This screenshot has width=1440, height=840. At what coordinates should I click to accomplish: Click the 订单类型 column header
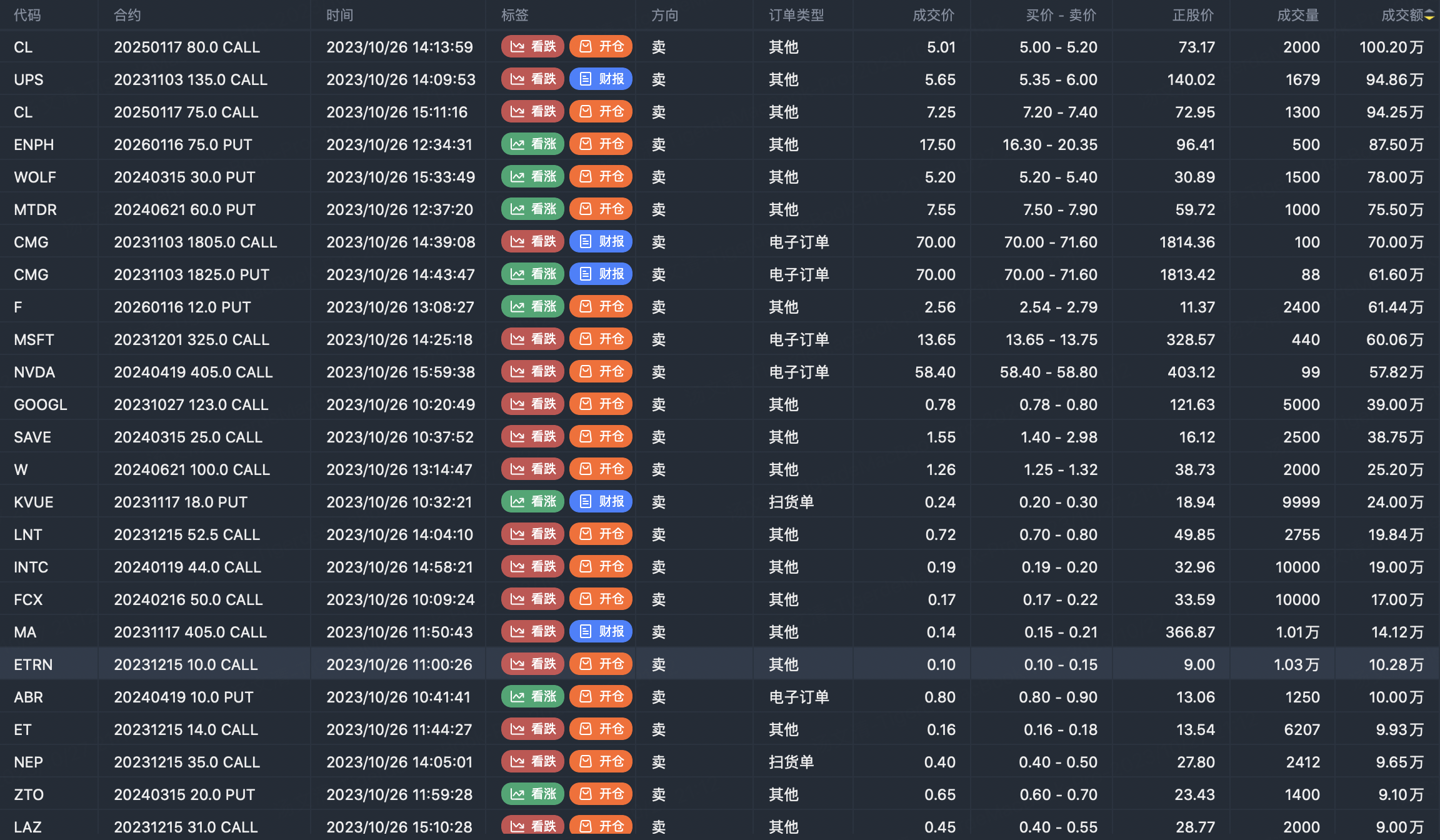coord(796,15)
